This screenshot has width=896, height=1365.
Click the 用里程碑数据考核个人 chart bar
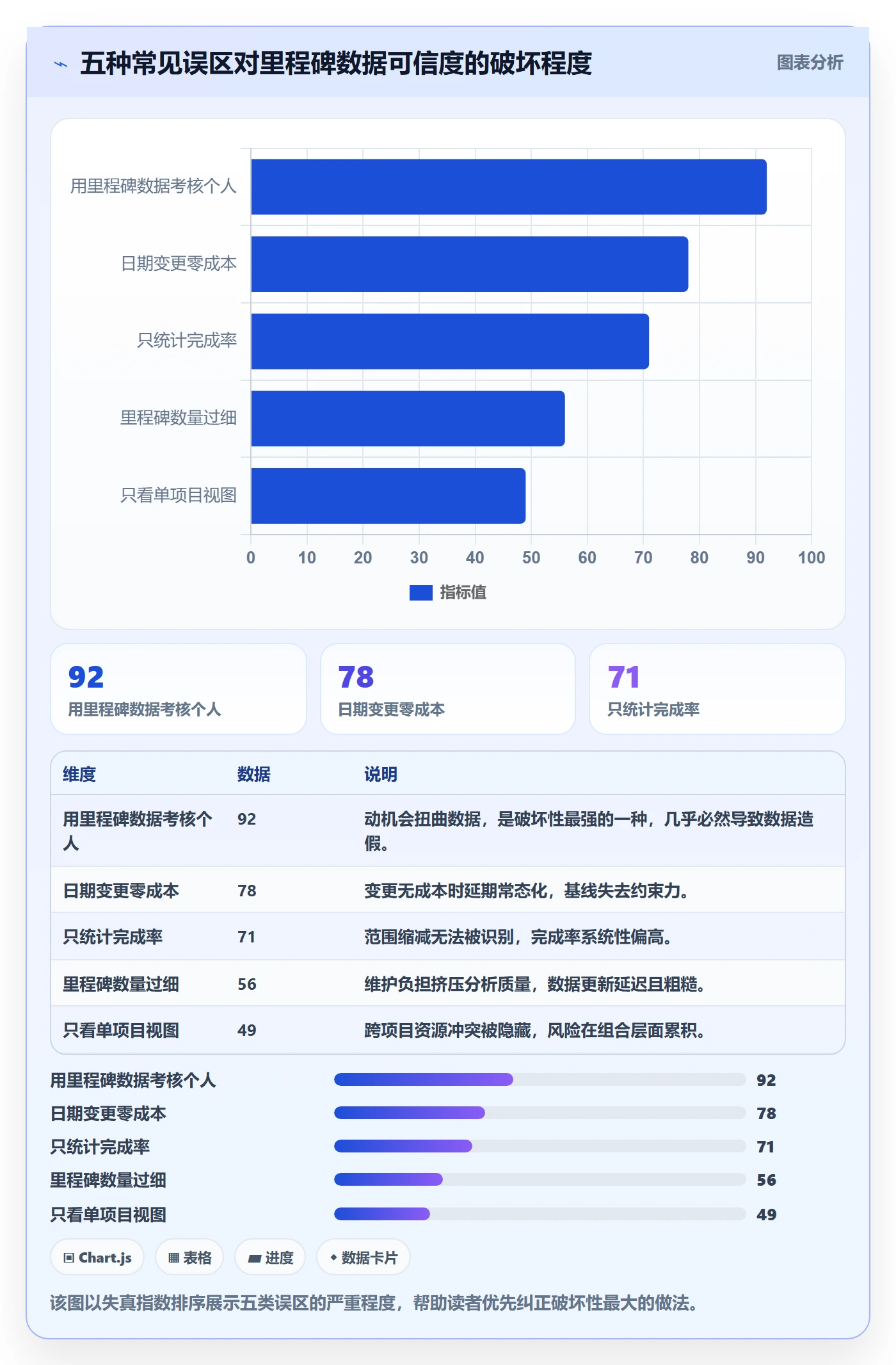coord(509,187)
